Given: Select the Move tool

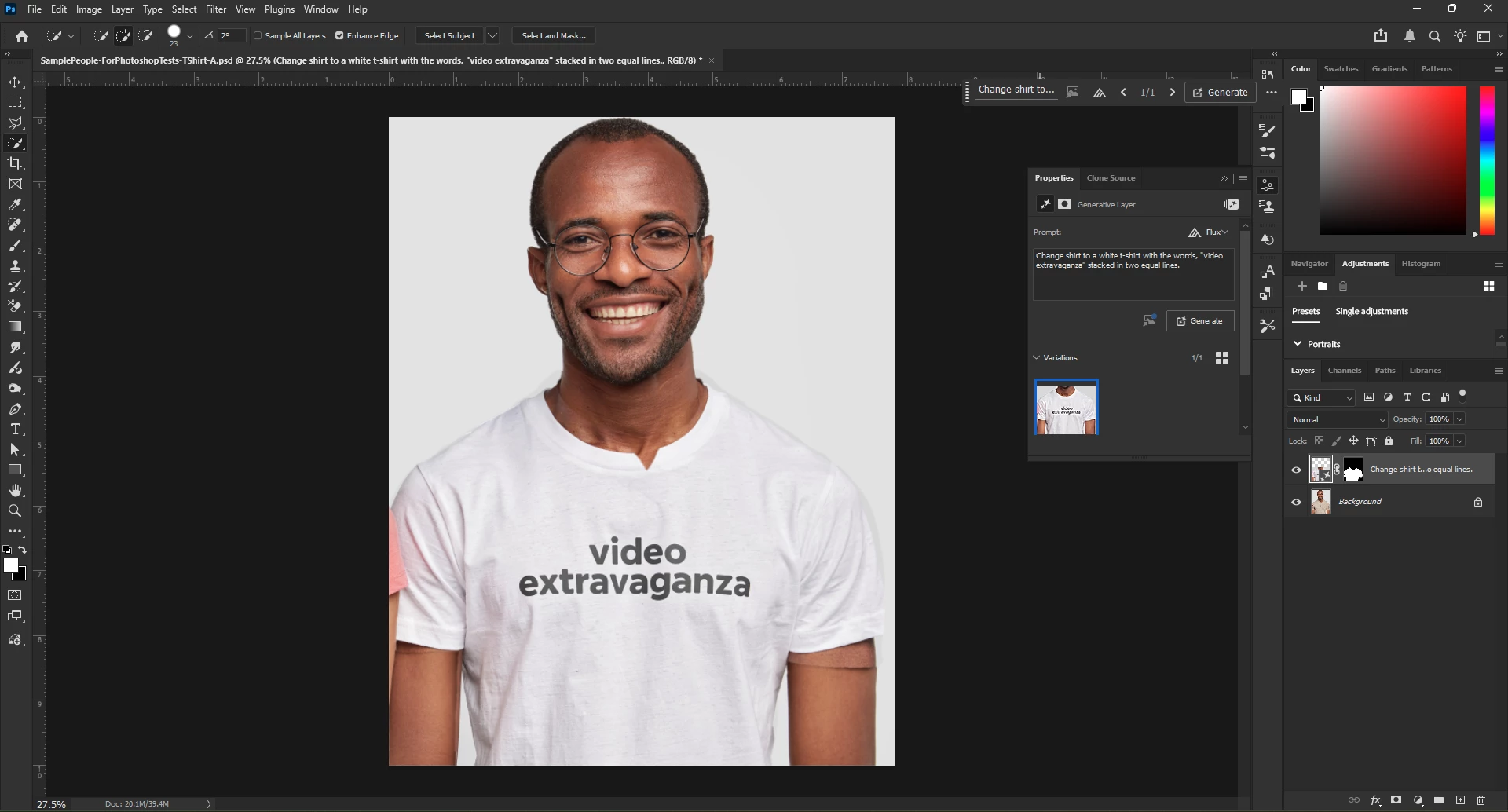Looking at the screenshot, I should (x=15, y=82).
